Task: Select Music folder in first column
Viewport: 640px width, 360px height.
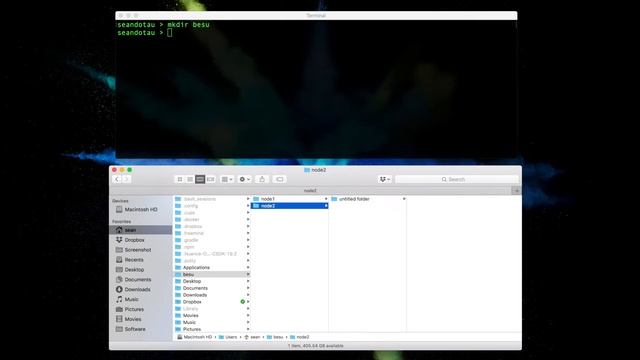Action: coord(212,322)
